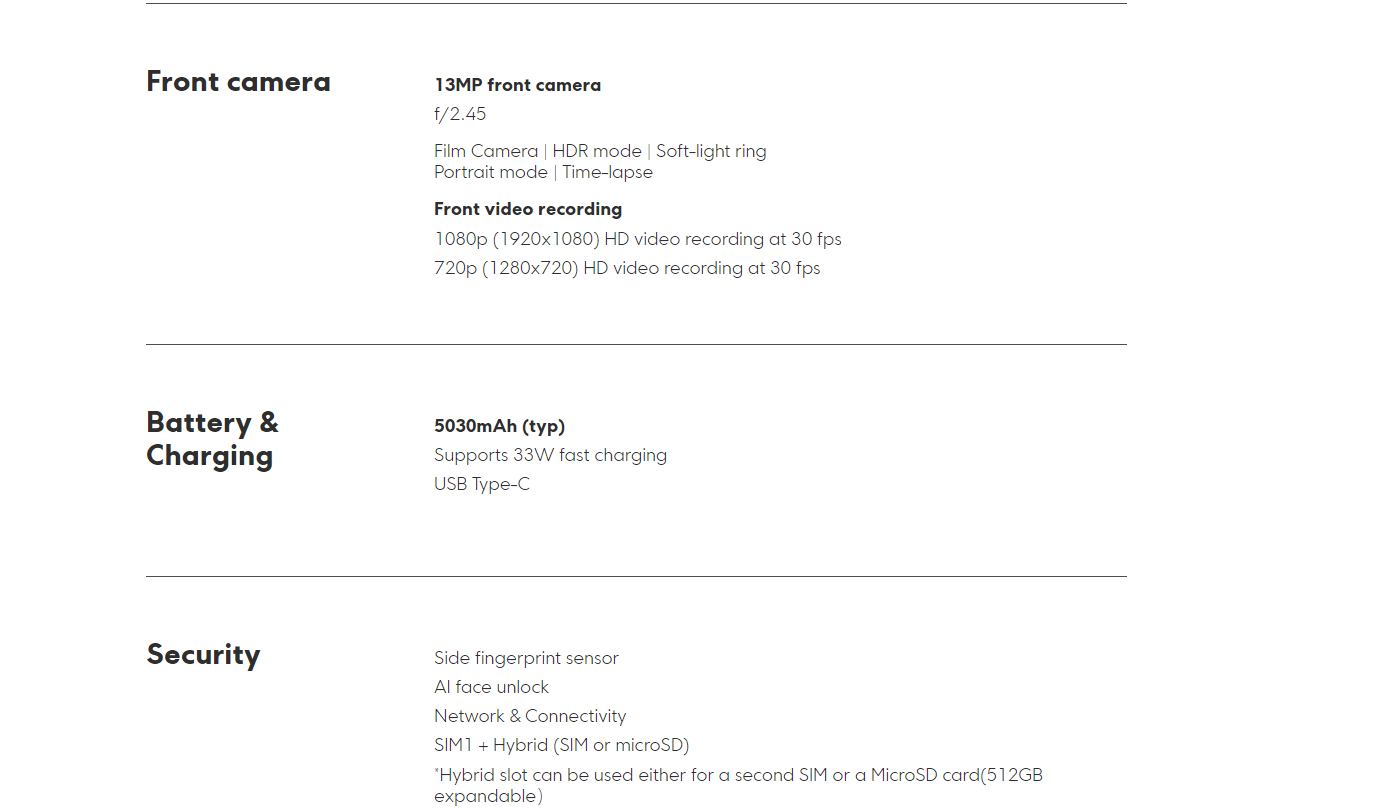Click the USB Type-C text
Screen dimensions: 1379x810
coord(482,484)
